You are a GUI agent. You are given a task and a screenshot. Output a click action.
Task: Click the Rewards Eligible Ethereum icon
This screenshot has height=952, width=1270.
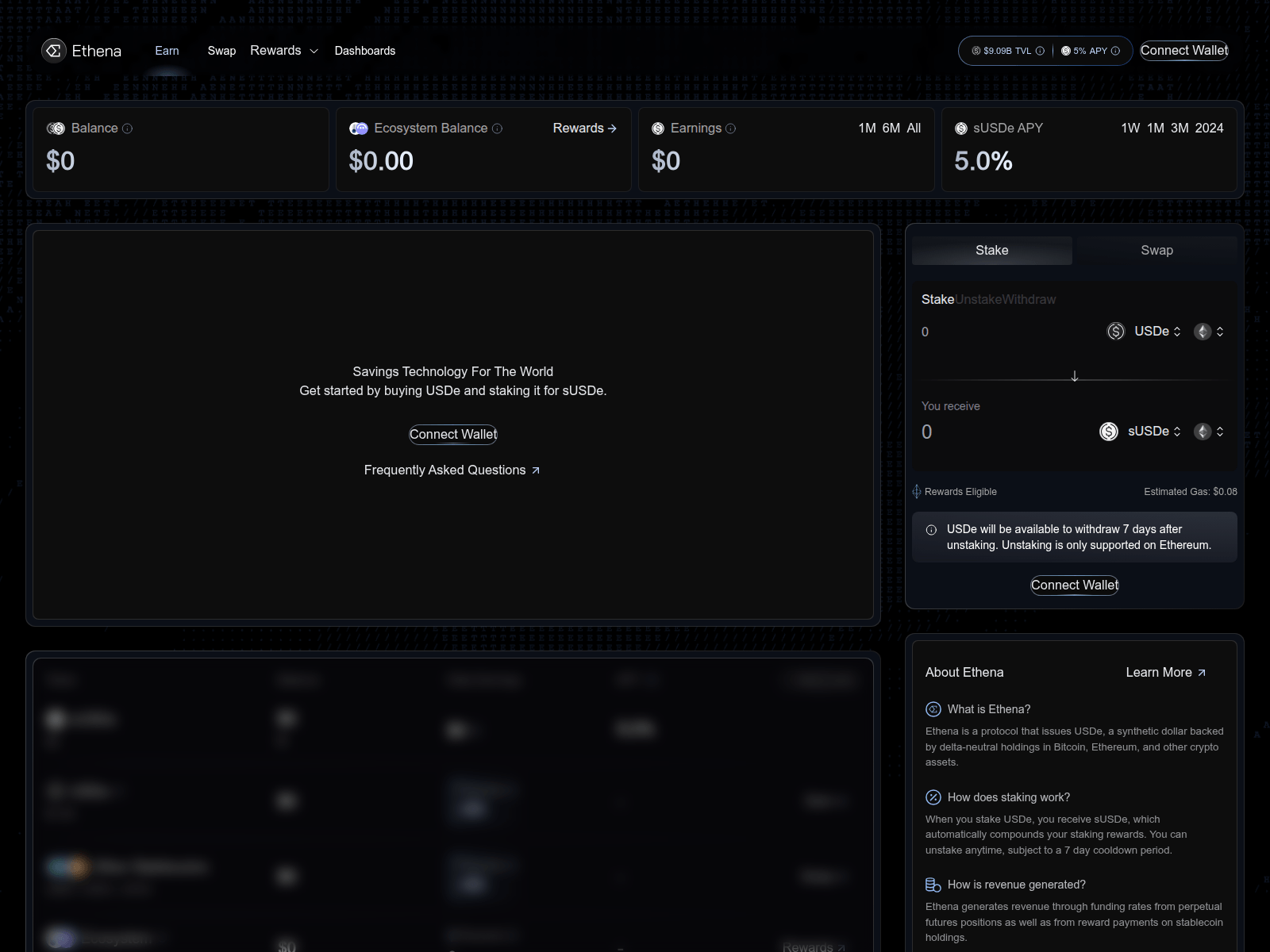point(917,491)
